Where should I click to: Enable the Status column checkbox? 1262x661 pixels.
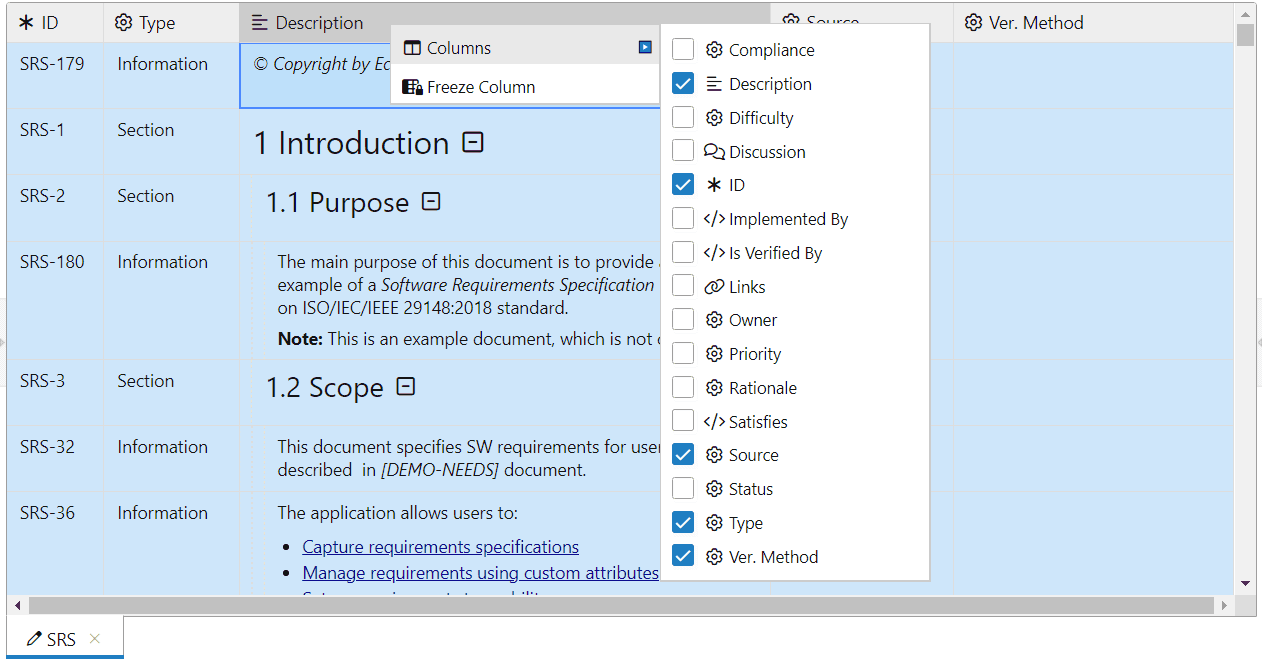click(683, 489)
